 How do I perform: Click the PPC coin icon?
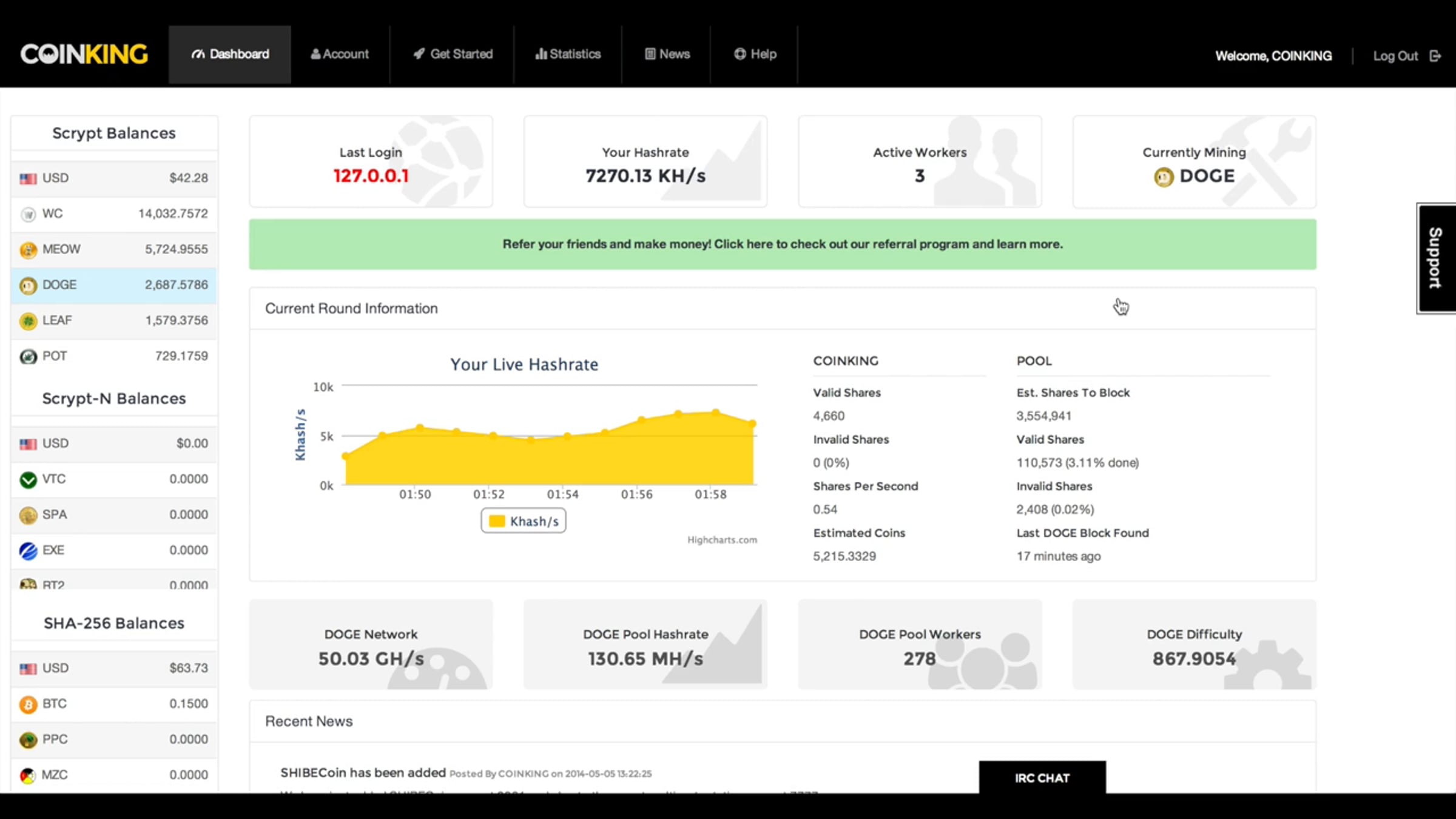tap(28, 740)
